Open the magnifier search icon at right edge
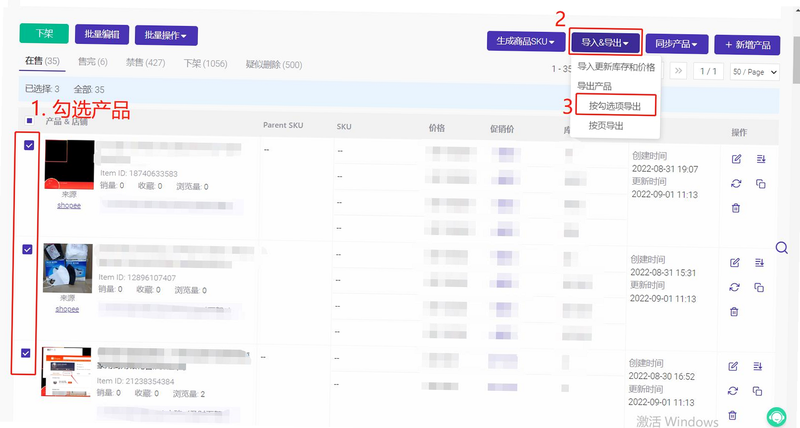 (781, 248)
